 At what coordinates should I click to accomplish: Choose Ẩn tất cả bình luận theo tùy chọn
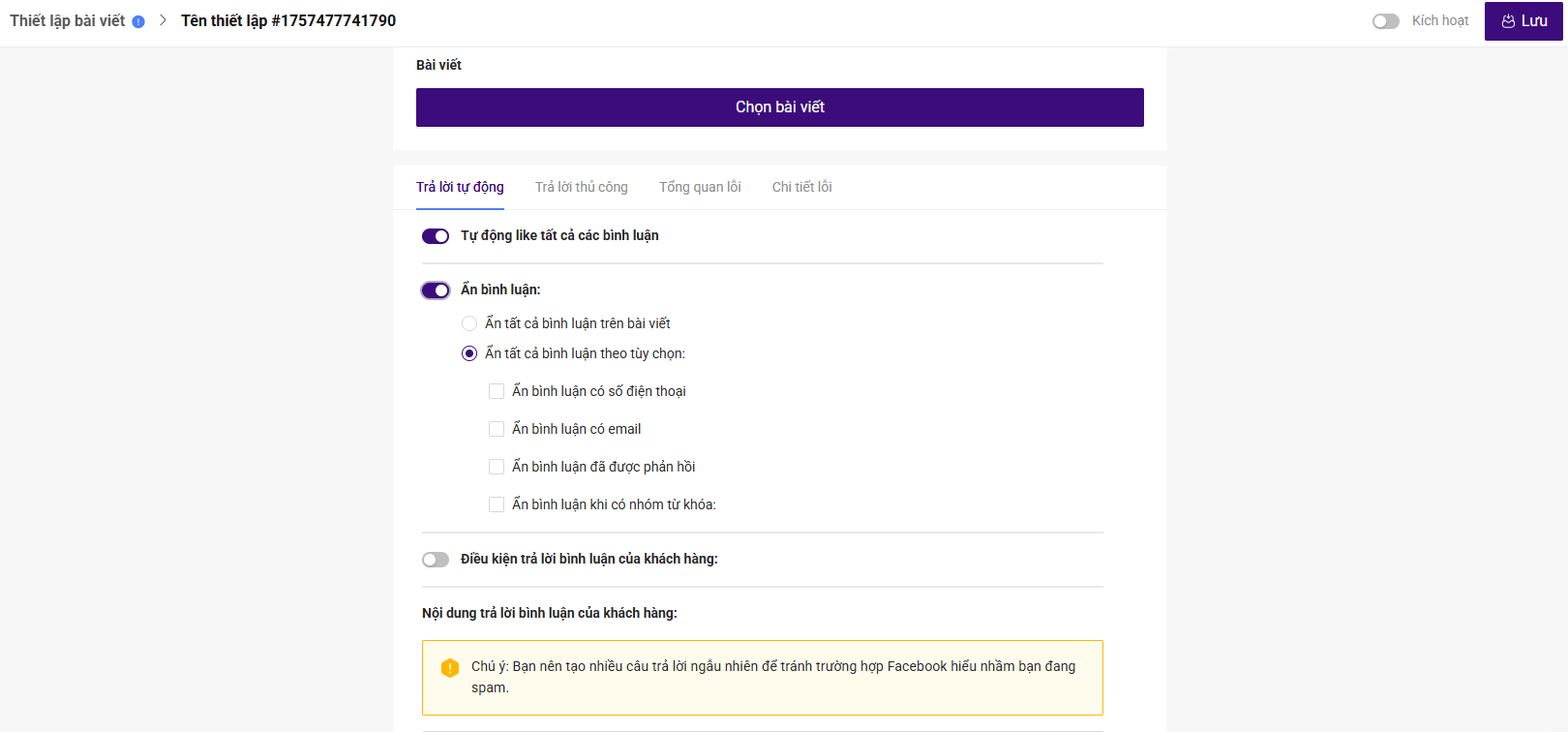tap(469, 353)
